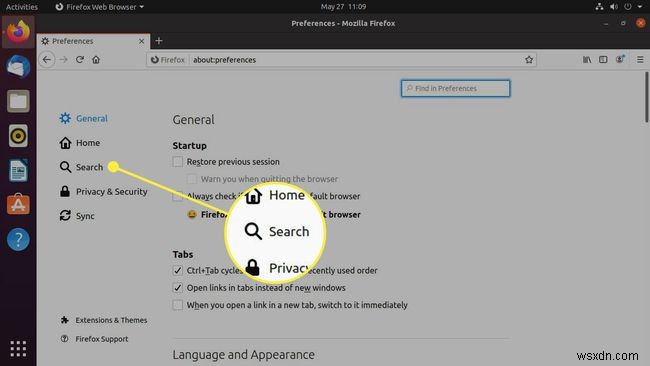The height and width of the screenshot is (366, 650).
Task: Toggle the sidebar view icon
Action: pyautogui.click(x=603, y=60)
